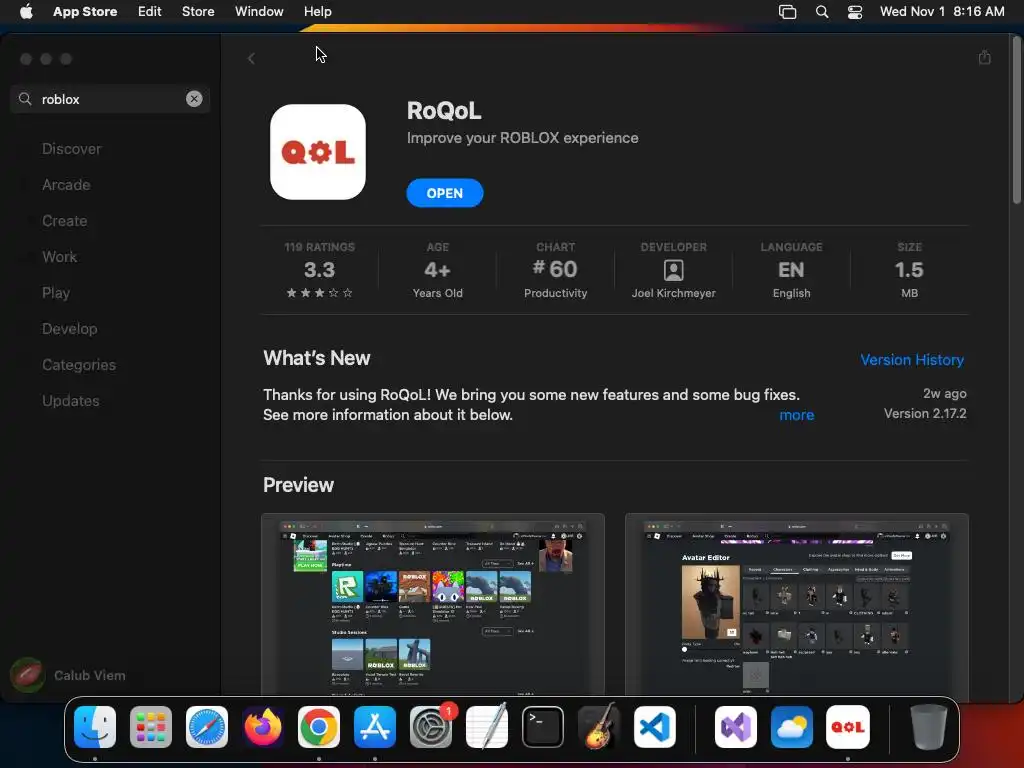Click the RoQoL app title

pos(444,110)
